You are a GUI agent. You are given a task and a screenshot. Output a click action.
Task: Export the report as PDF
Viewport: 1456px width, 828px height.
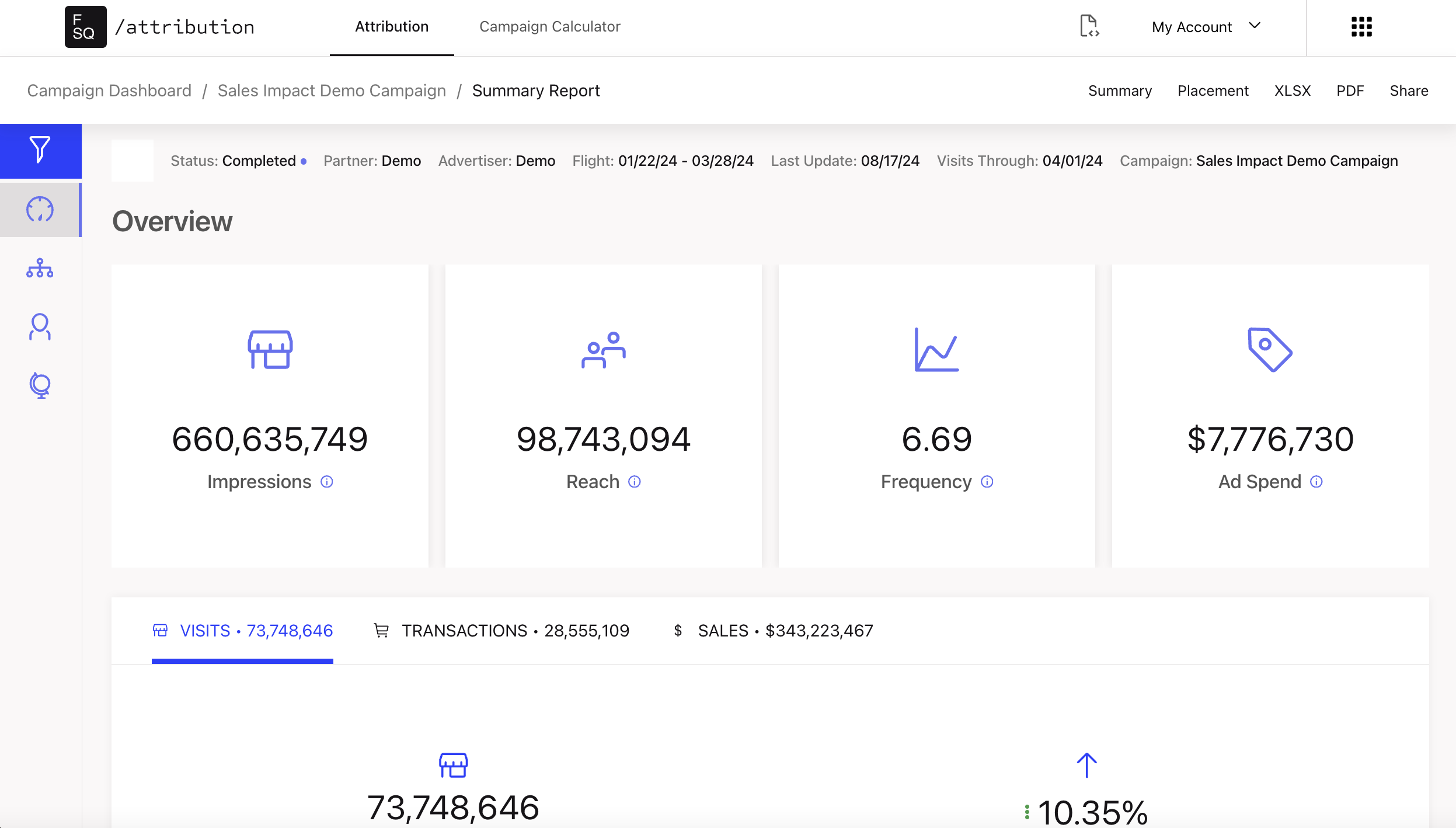point(1350,91)
